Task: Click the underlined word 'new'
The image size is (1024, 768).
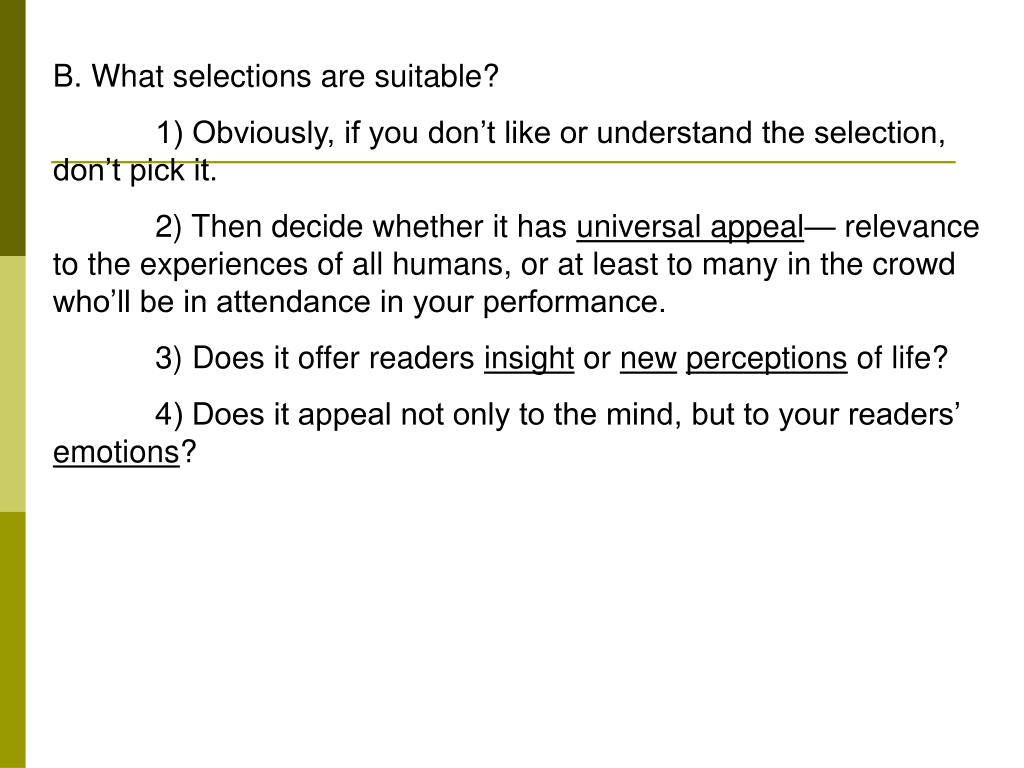Action: coord(648,359)
